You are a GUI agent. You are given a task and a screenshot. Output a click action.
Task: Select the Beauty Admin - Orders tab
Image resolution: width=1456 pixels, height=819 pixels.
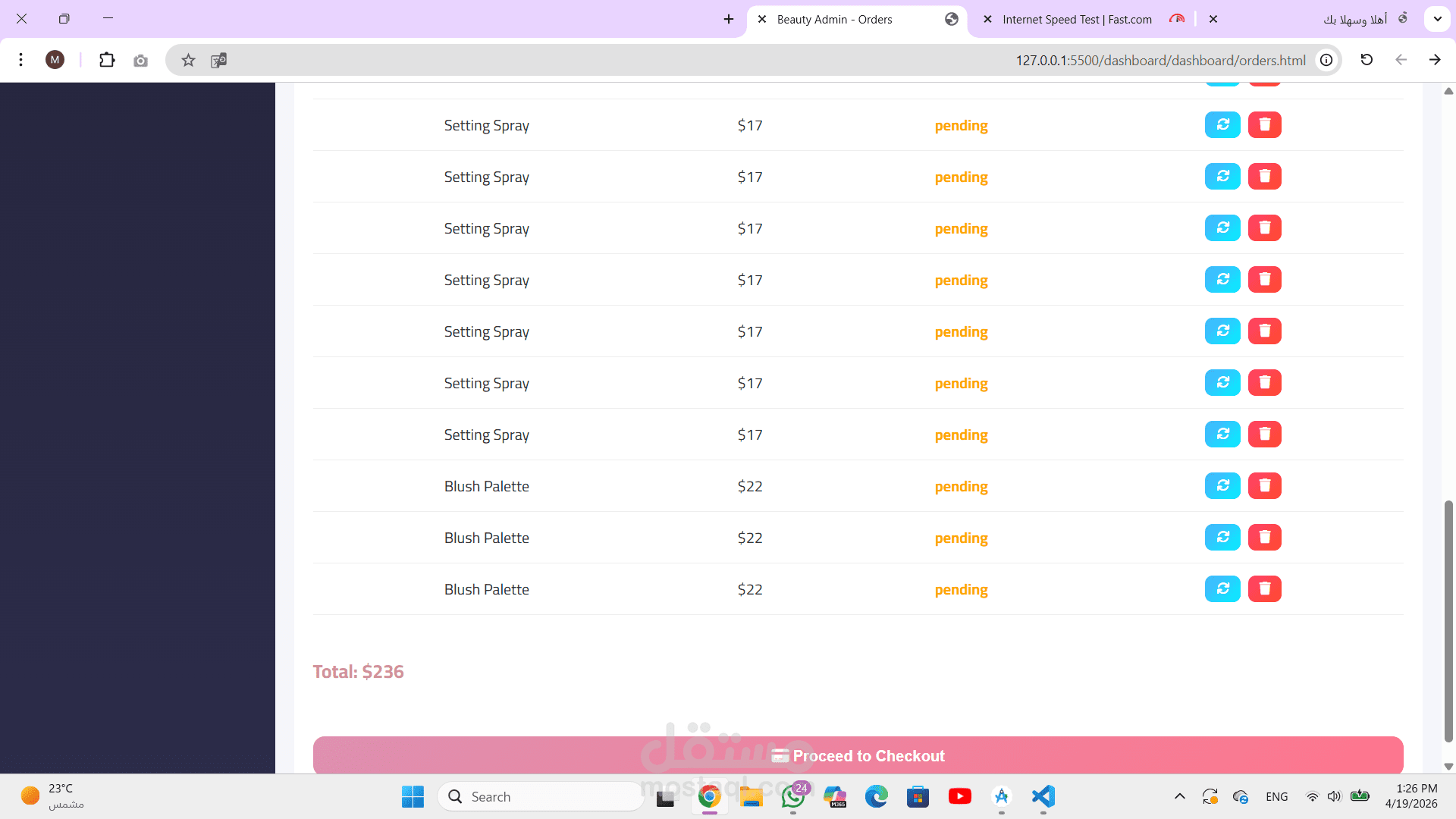pyautogui.click(x=834, y=20)
